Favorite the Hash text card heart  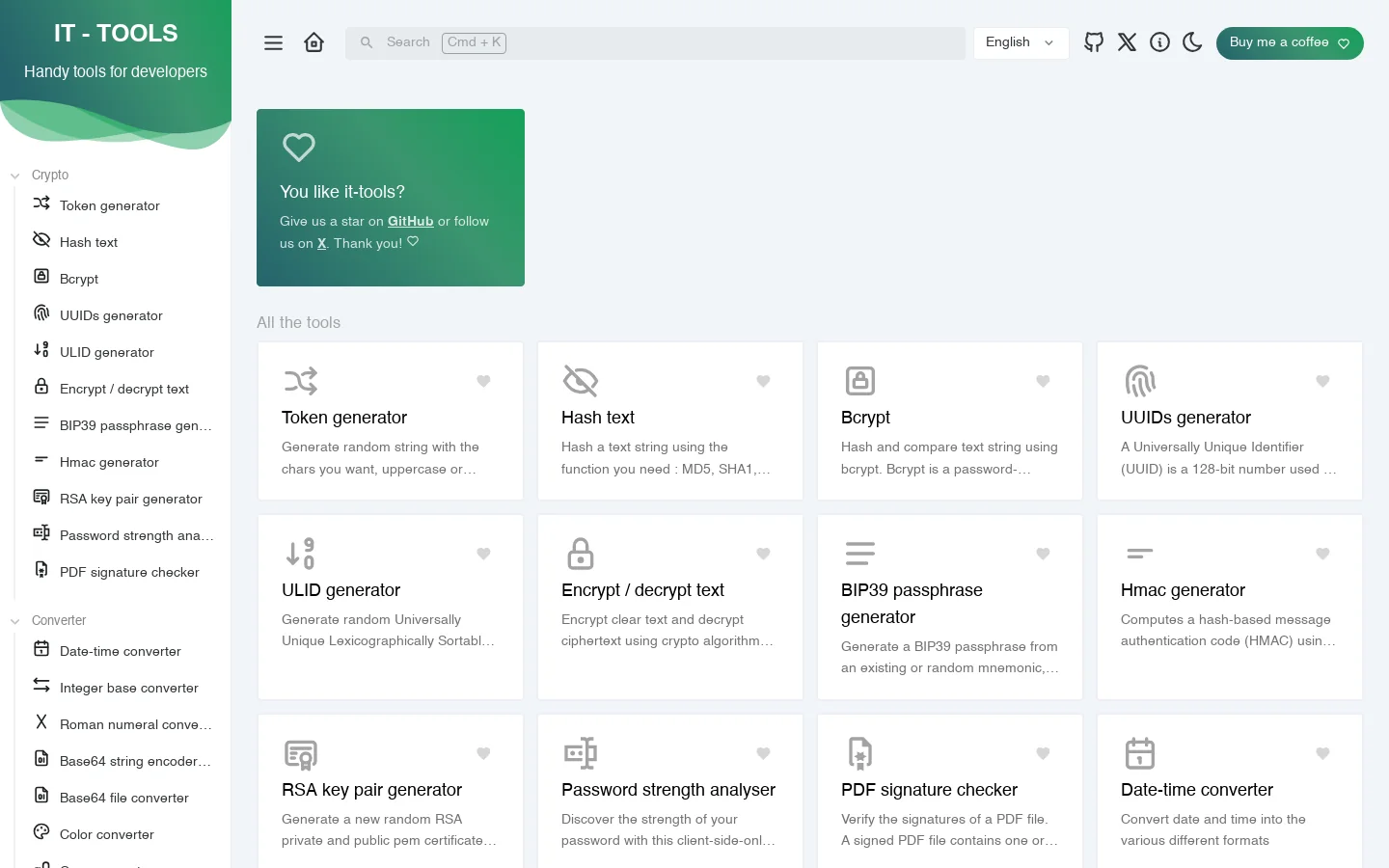point(764,381)
